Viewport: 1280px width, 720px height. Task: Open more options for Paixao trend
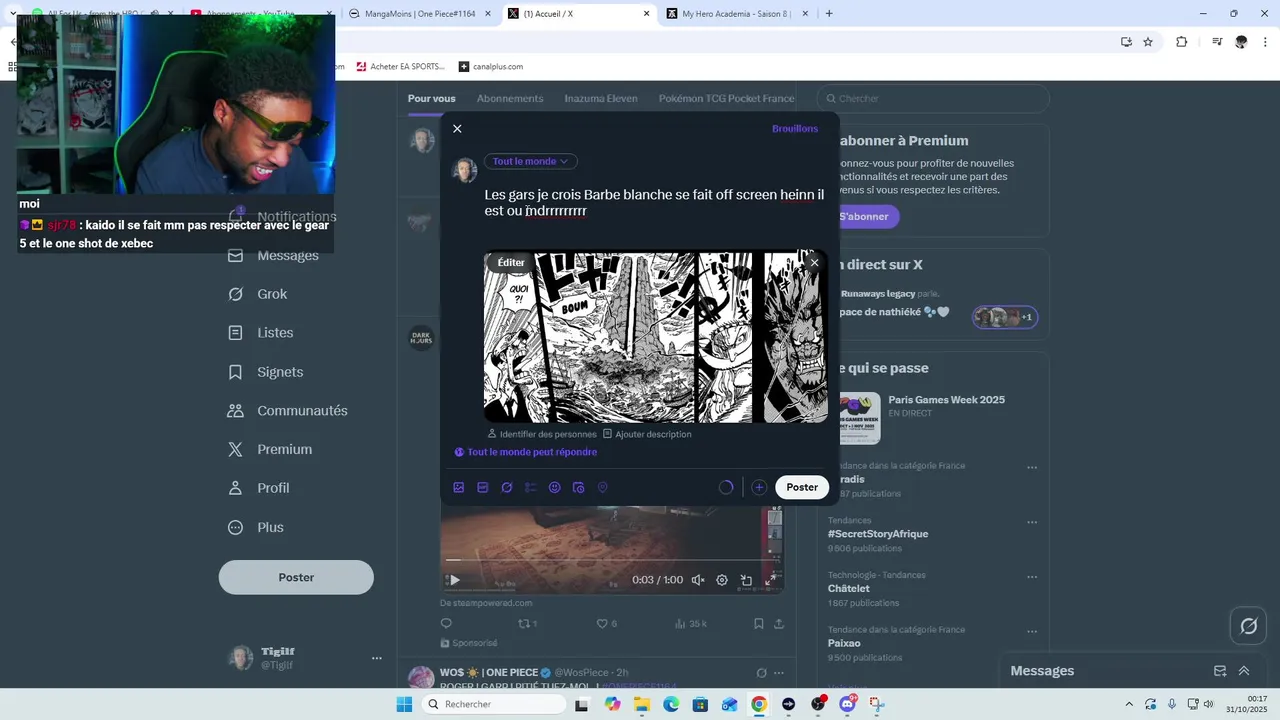[1032, 631]
